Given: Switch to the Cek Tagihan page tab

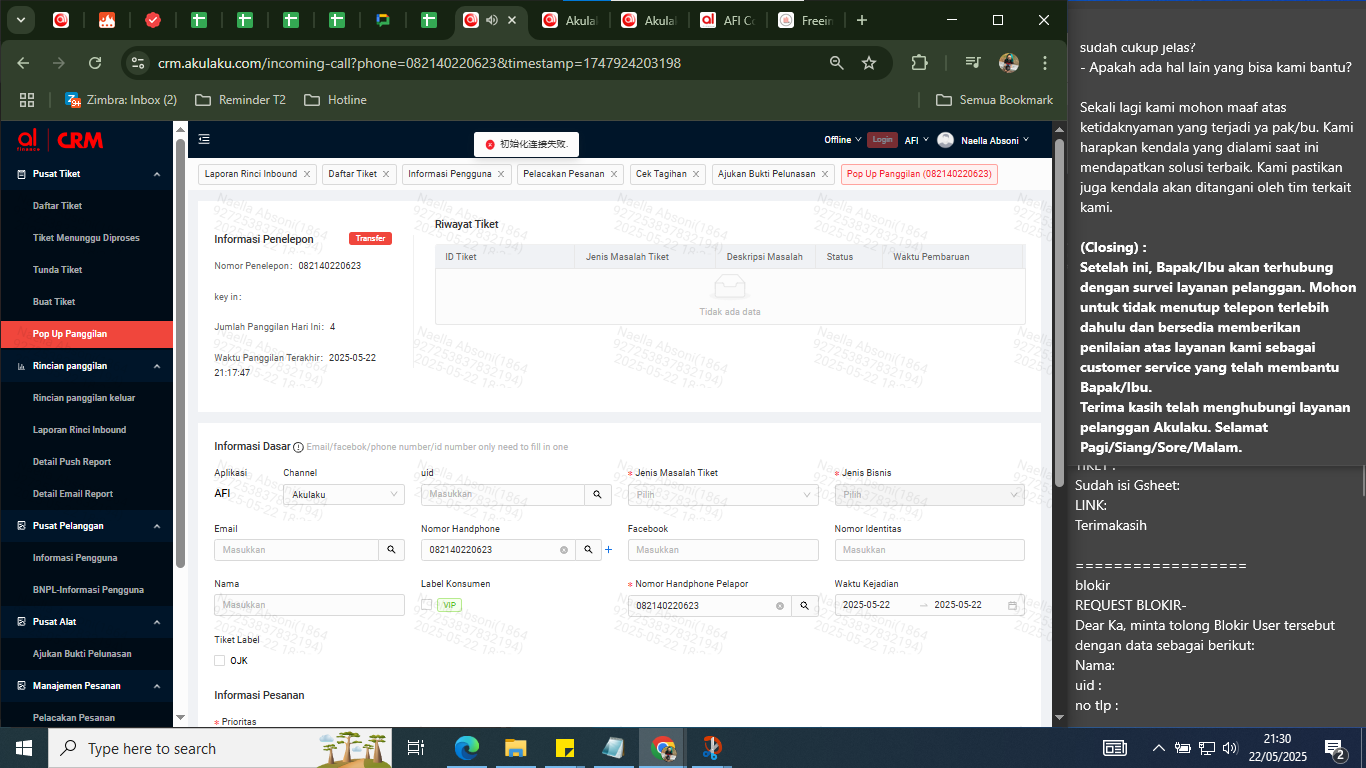Looking at the screenshot, I should coord(662,174).
